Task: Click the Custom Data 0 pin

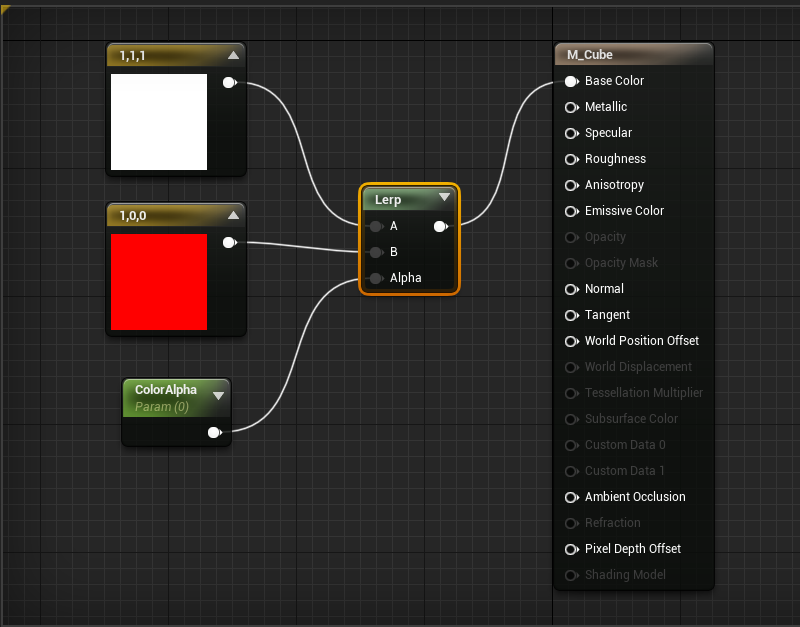Action: pyautogui.click(x=571, y=445)
